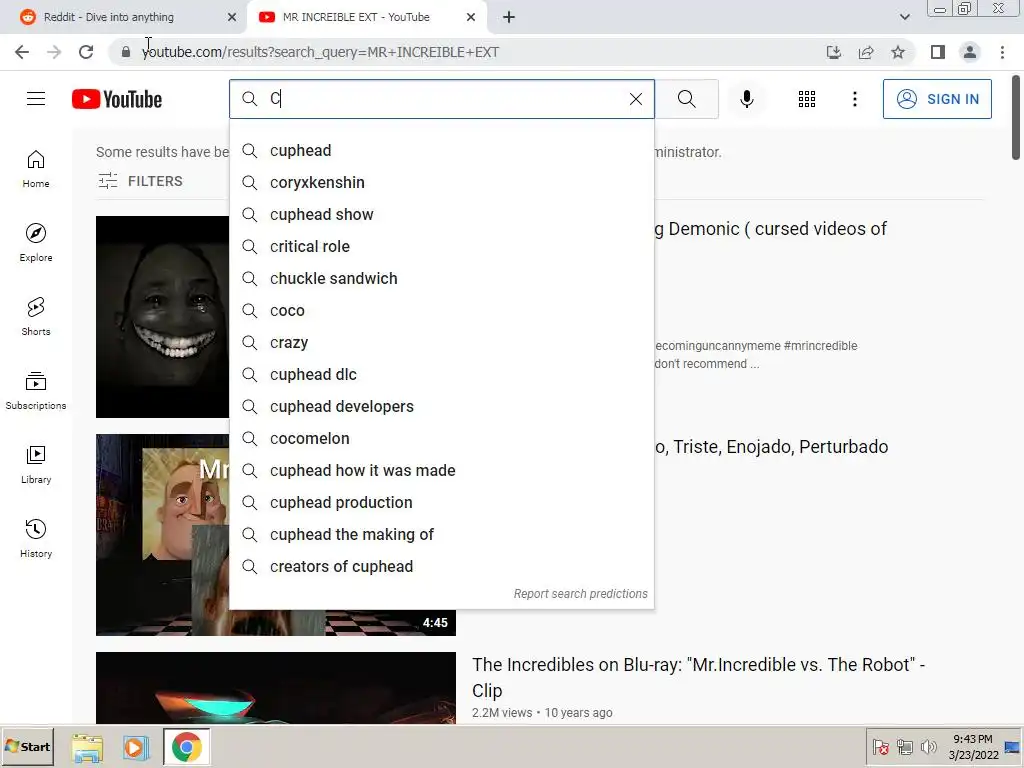Click the magnifier search submit button
This screenshot has width=1024, height=768.
[x=686, y=99]
